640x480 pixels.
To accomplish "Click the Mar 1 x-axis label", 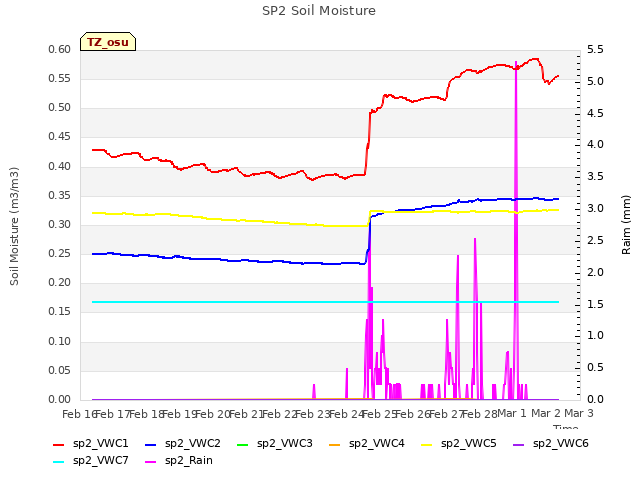I will point(512,413).
